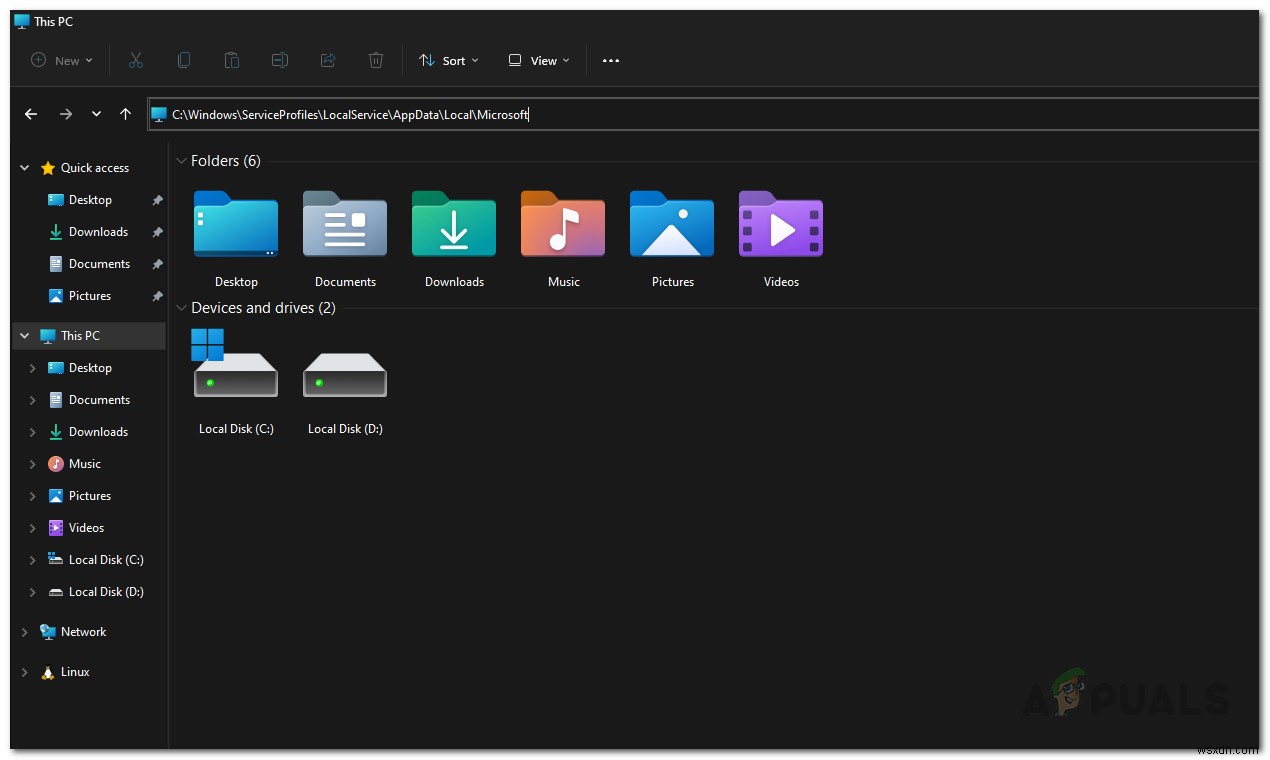Click pin icon beside Quick access Pictures
The height and width of the screenshot is (760, 1270).
157,296
